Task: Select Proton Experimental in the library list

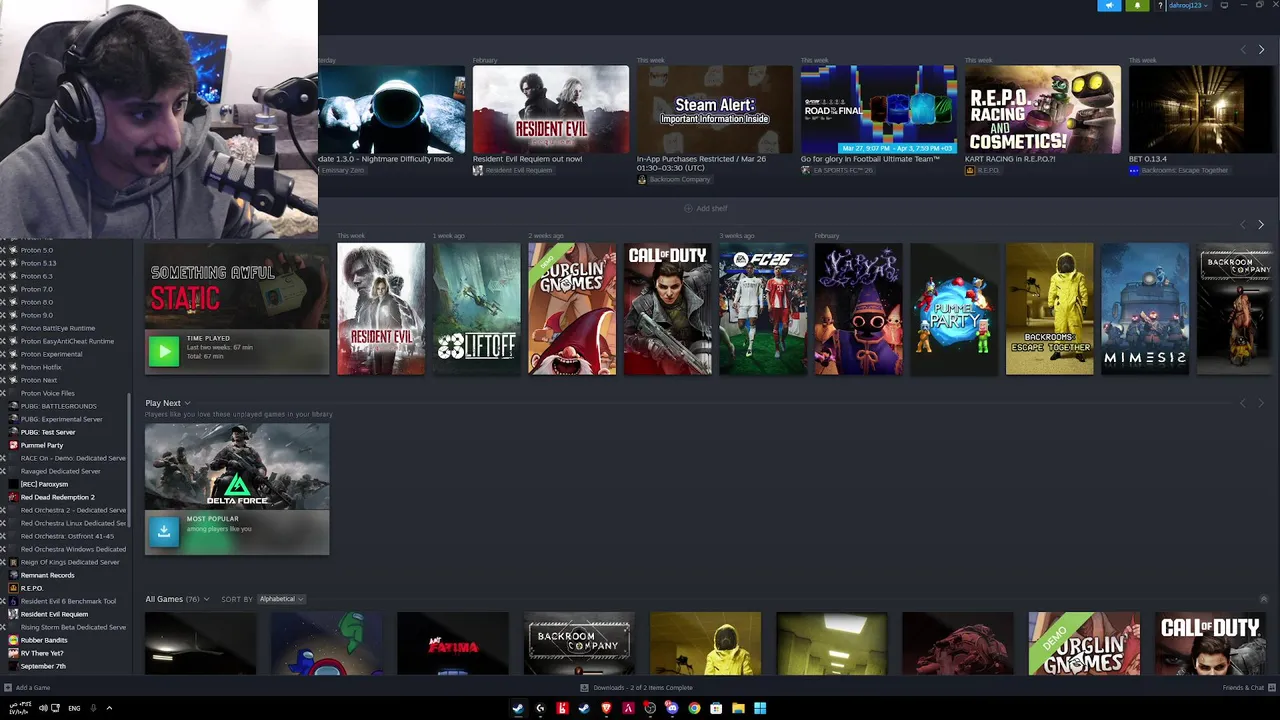Action: 51,354
